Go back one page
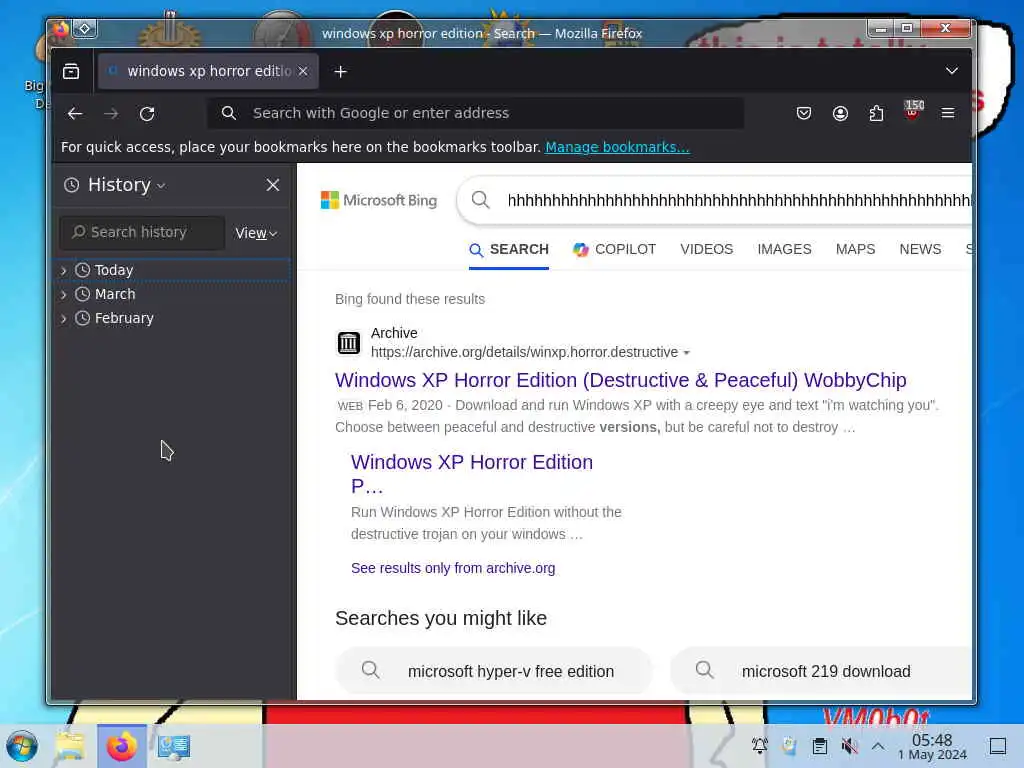 coord(75,113)
